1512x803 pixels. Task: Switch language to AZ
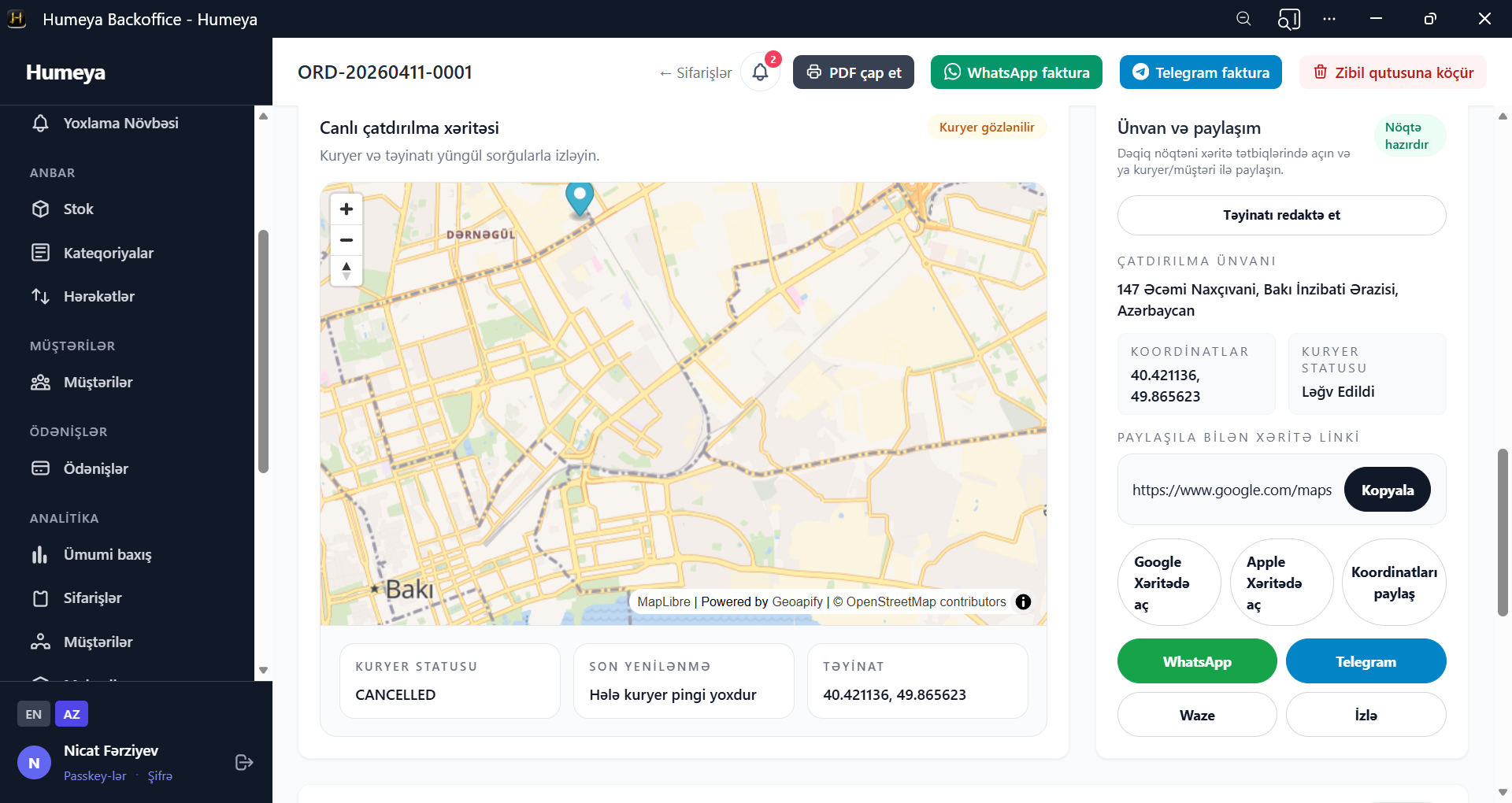(x=72, y=714)
